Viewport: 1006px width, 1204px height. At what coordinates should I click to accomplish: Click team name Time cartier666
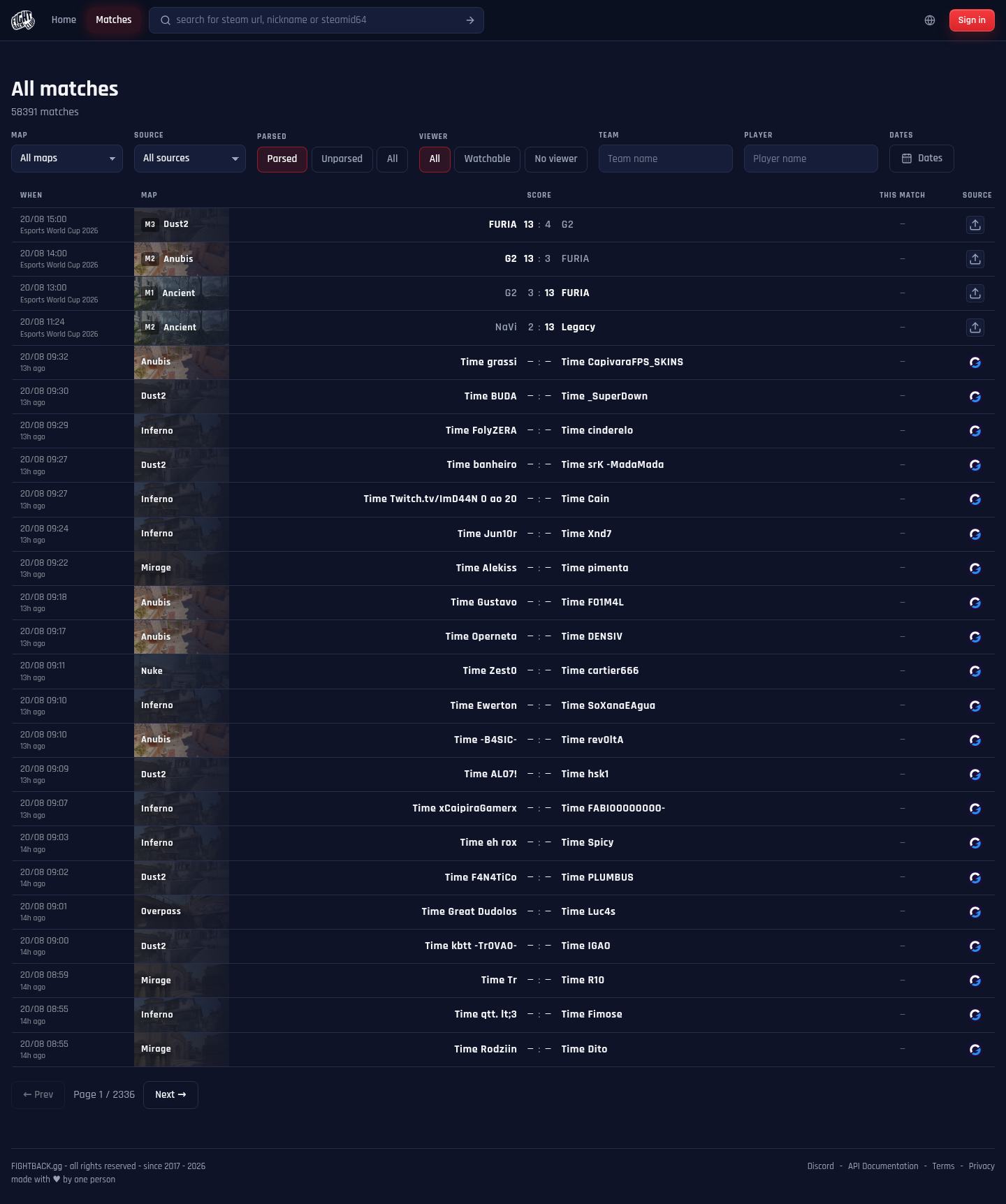point(600,670)
